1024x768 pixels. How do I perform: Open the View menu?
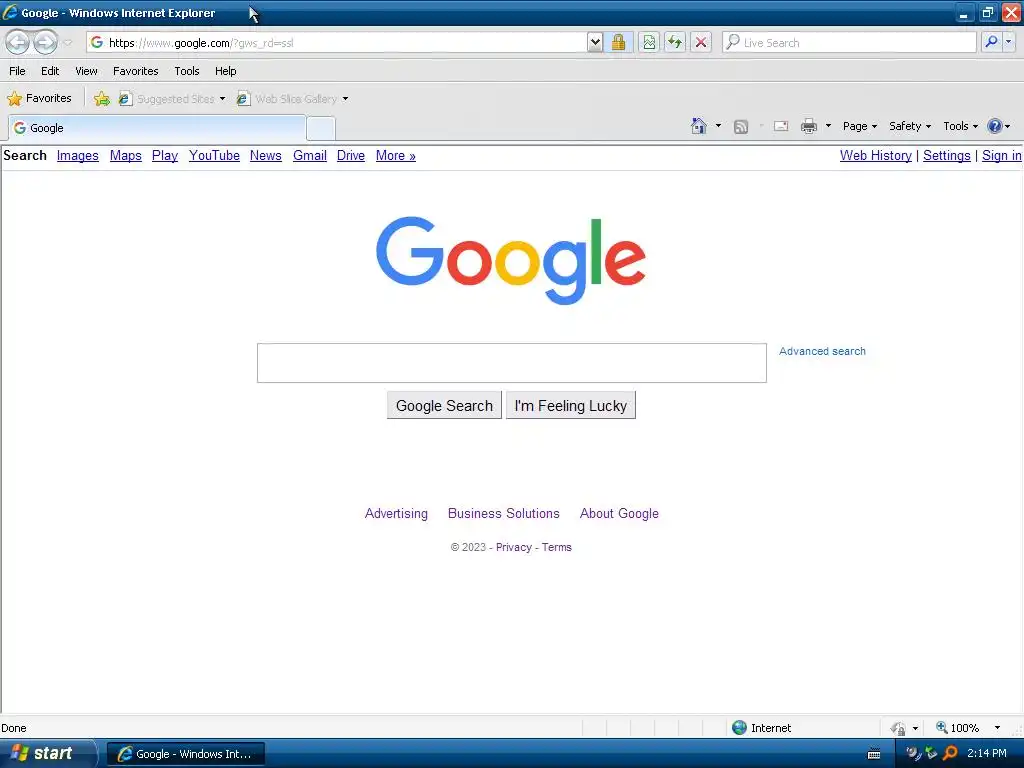86,71
